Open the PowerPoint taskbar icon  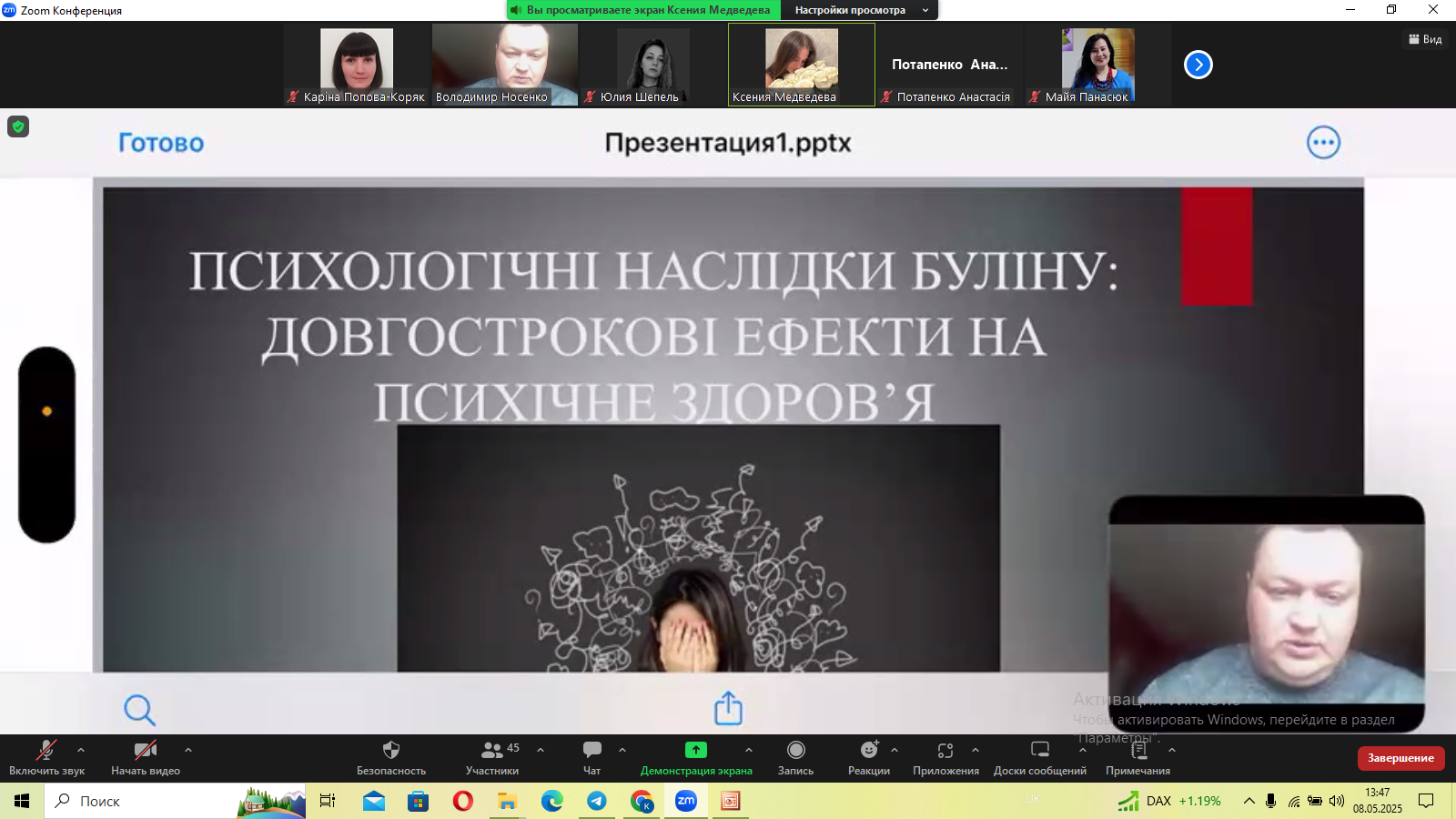(x=731, y=801)
